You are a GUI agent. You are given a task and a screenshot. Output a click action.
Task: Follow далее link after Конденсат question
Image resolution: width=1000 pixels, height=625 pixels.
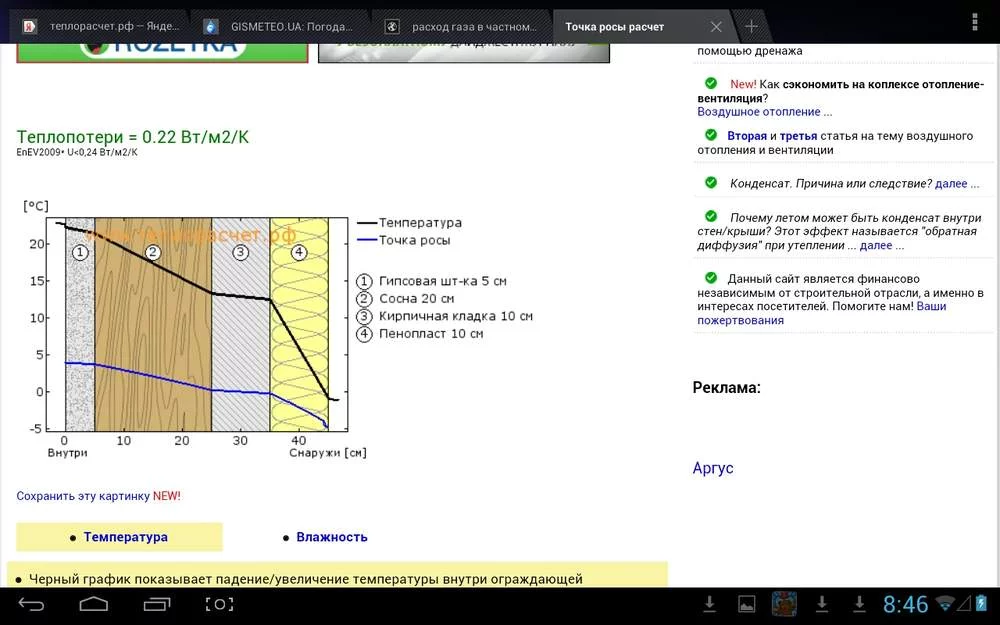click(x=957, y=184)
